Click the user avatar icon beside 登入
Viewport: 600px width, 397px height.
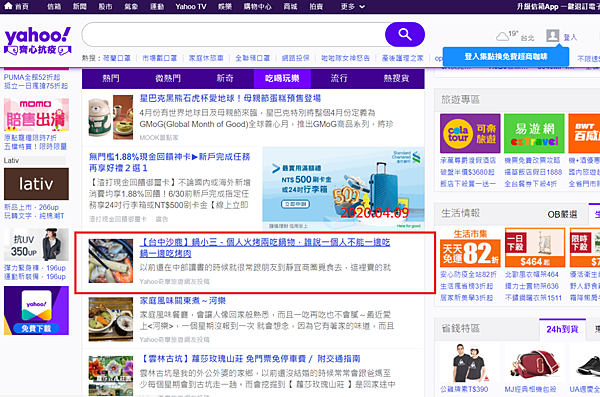coord(553,36)
